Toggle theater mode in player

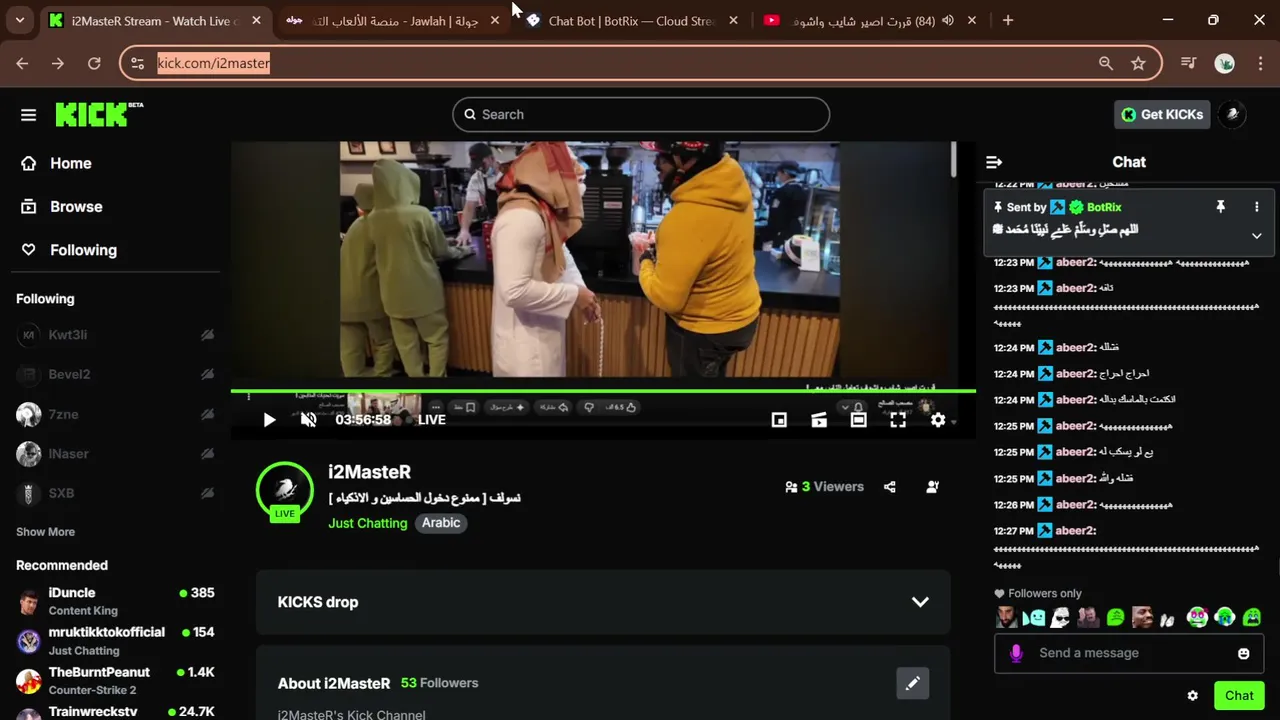pyautogui.click(x=858, y=420)
